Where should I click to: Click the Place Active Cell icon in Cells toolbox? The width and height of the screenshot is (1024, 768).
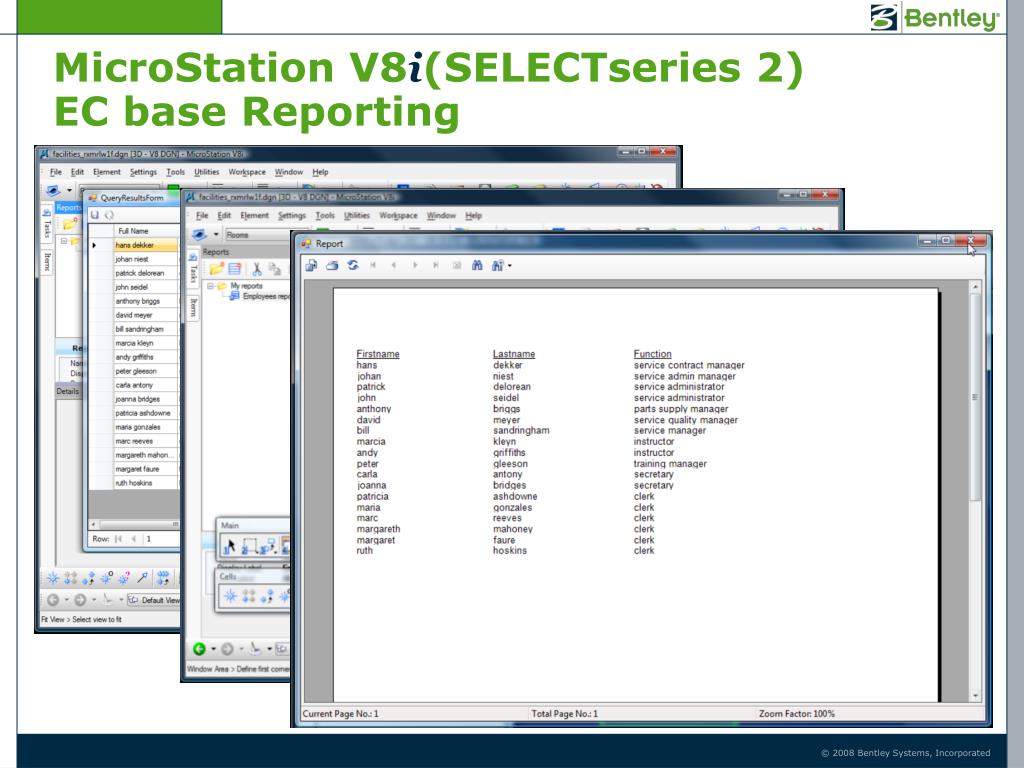coord(230,596)
